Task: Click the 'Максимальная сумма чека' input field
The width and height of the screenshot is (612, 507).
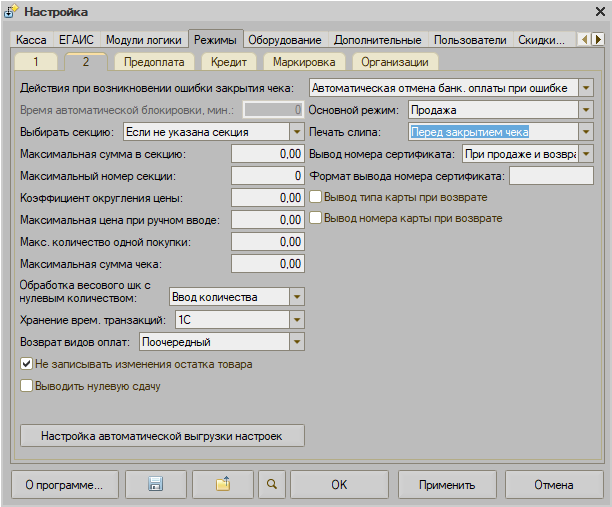Action: [x=267, y=264]
